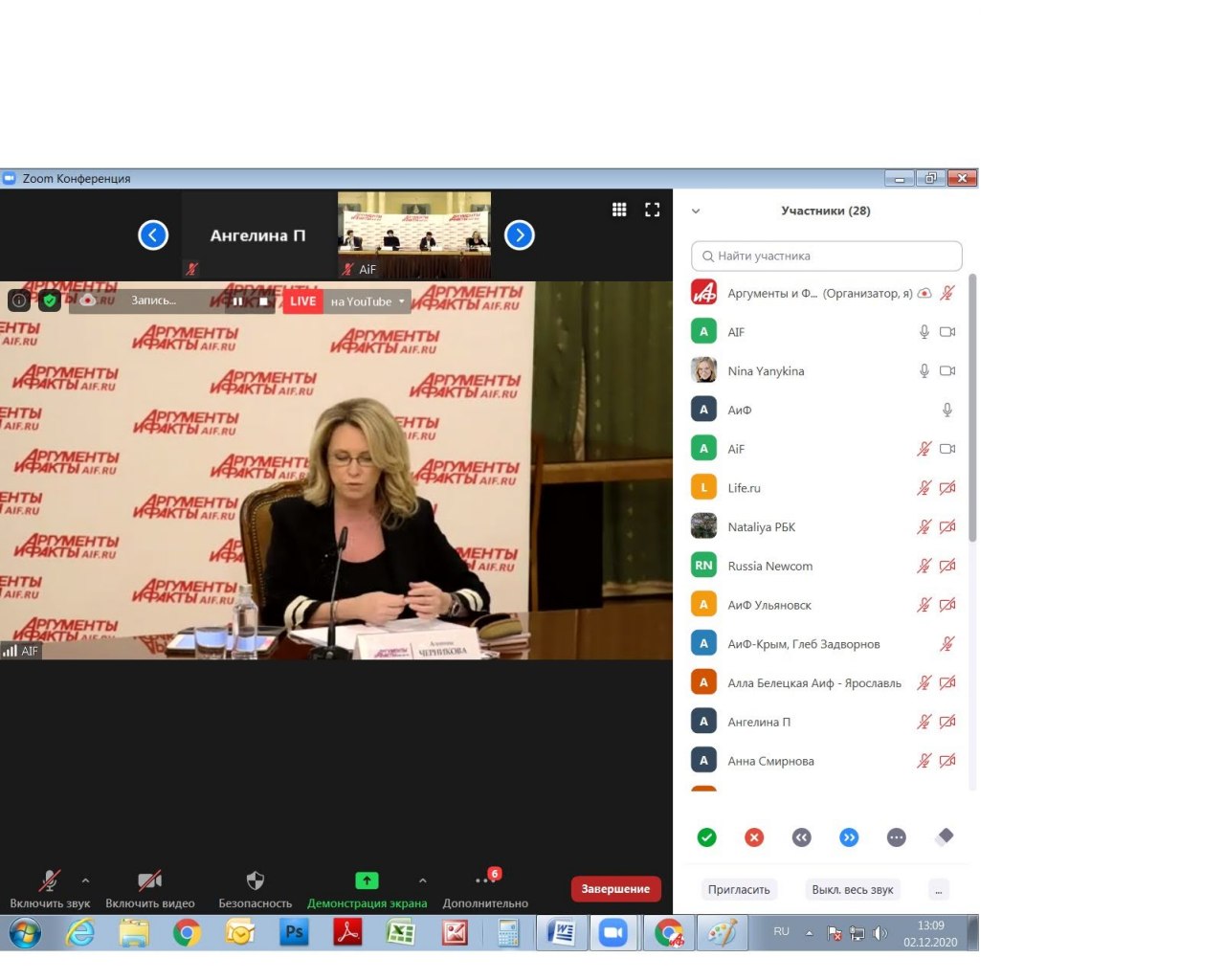Click the green encryption shield icon
This screenshot has height=980, width=1225.
pyautogui.click(x=50, y=301)
